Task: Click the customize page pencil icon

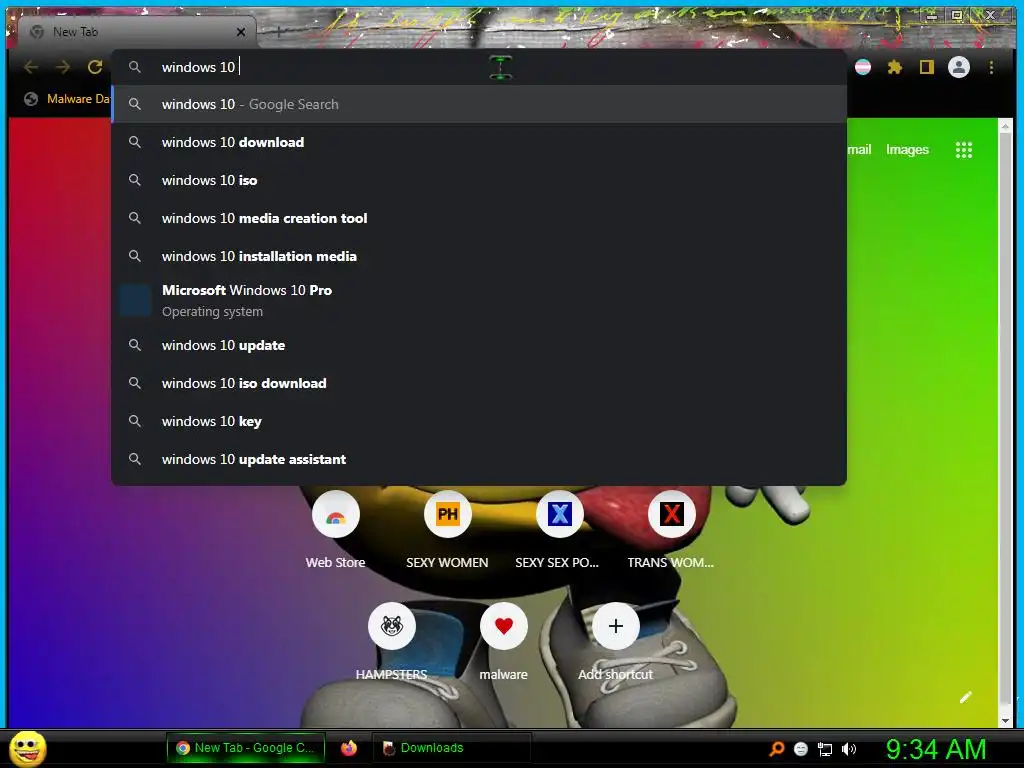Action: pos(965,697)
